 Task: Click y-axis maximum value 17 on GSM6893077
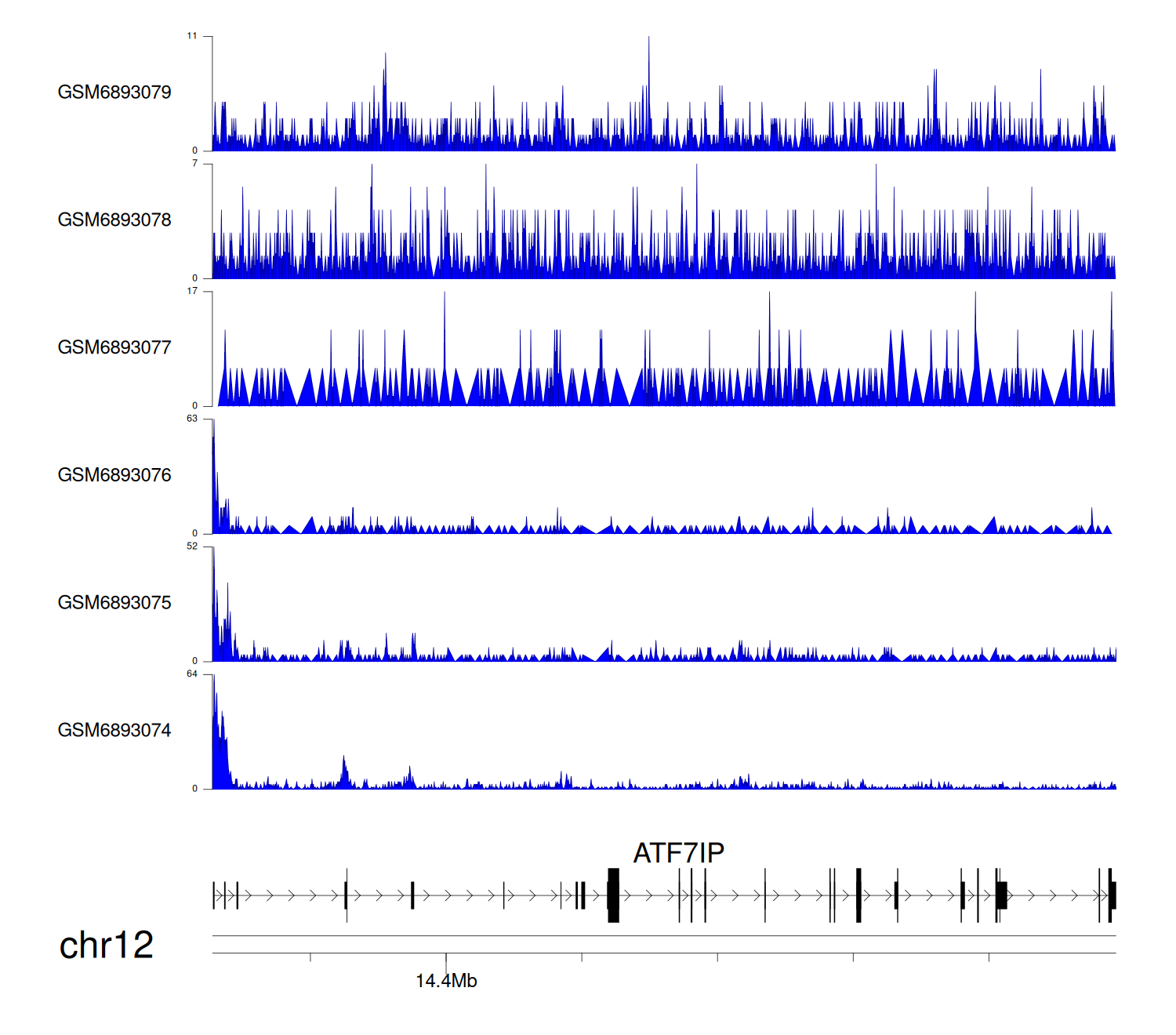tap(192, 291)
